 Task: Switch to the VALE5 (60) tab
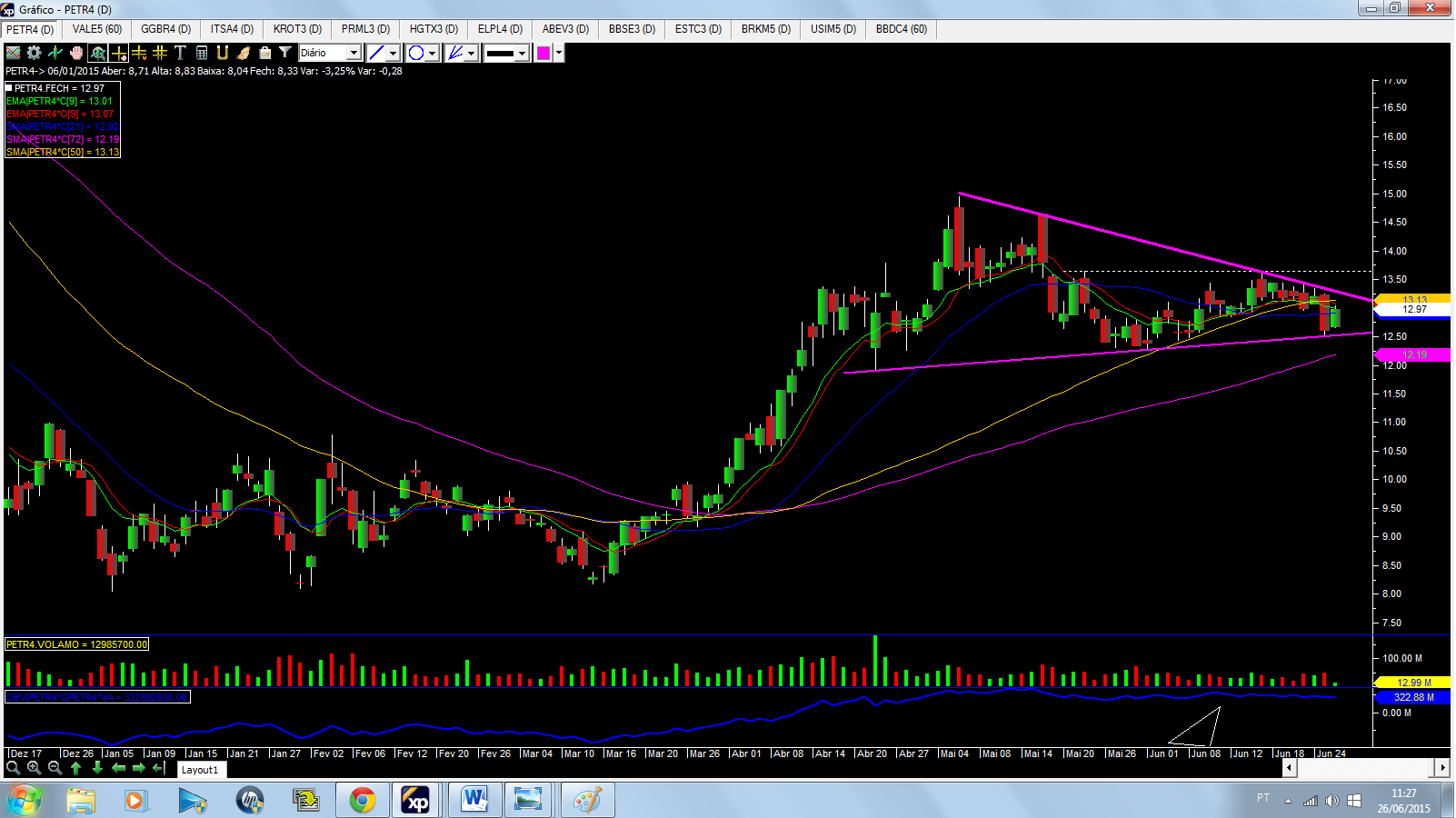(97, 29)
